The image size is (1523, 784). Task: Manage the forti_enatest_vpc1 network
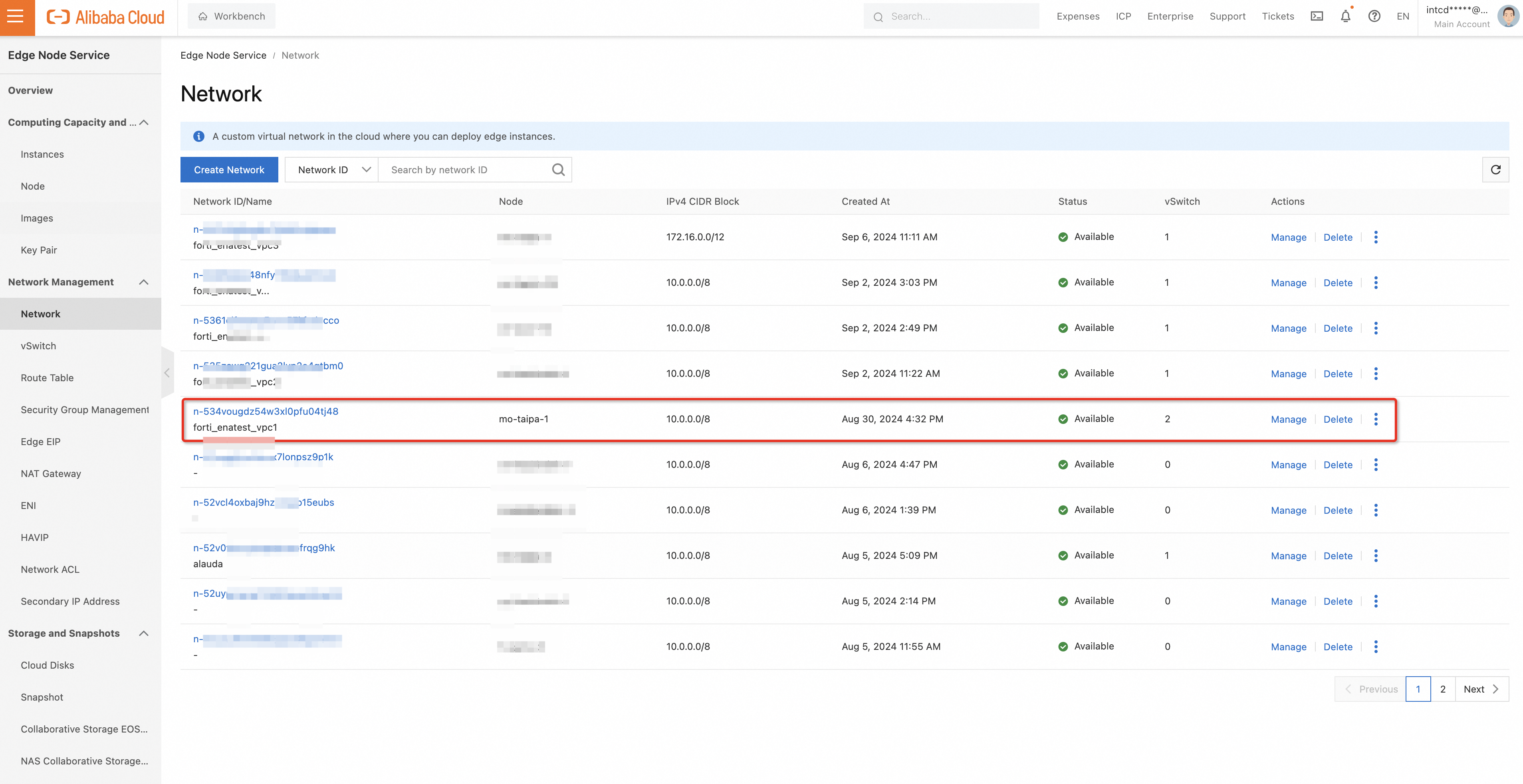click(1288, 419)
